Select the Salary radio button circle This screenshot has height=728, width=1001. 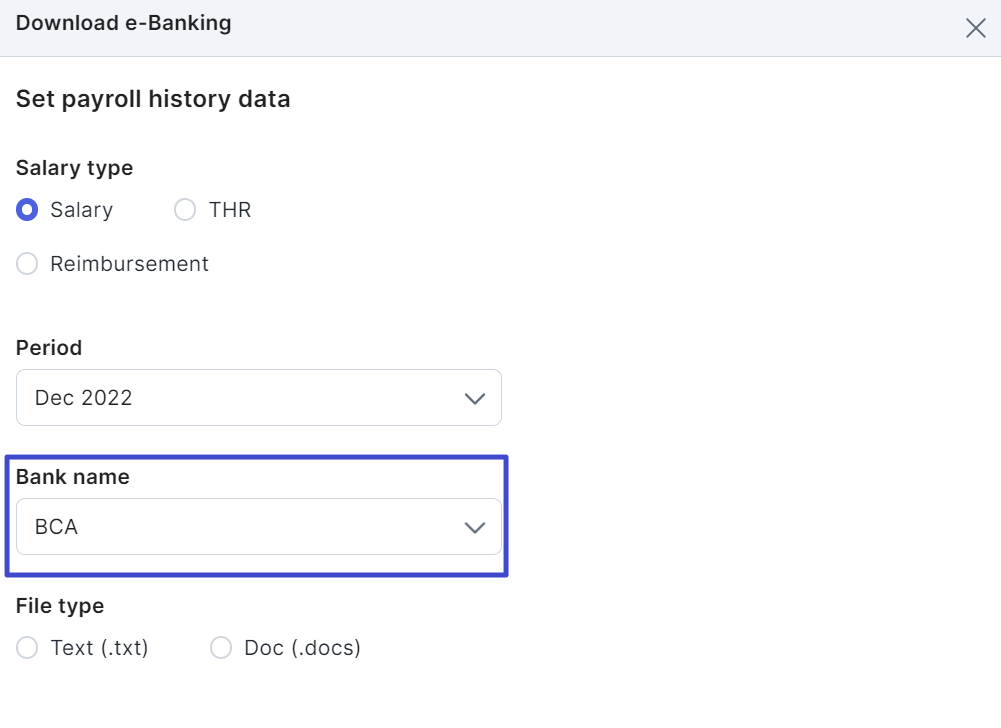(x=27, y=210)
